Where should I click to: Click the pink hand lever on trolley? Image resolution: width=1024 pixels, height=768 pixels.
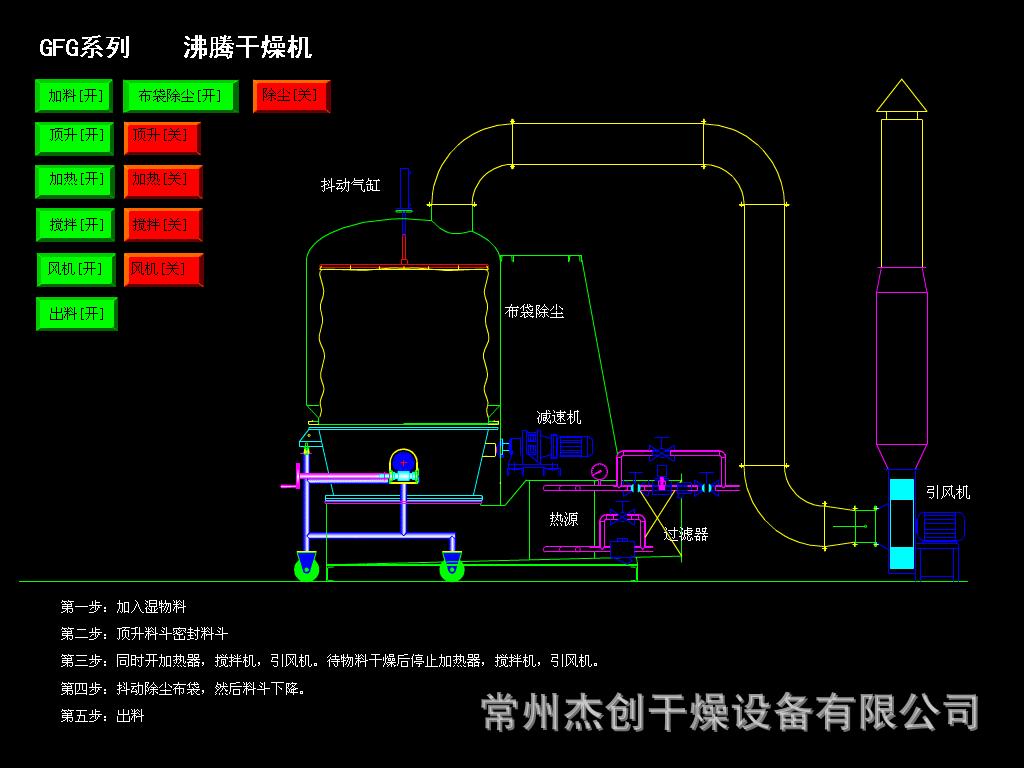(x=295, y=477)
